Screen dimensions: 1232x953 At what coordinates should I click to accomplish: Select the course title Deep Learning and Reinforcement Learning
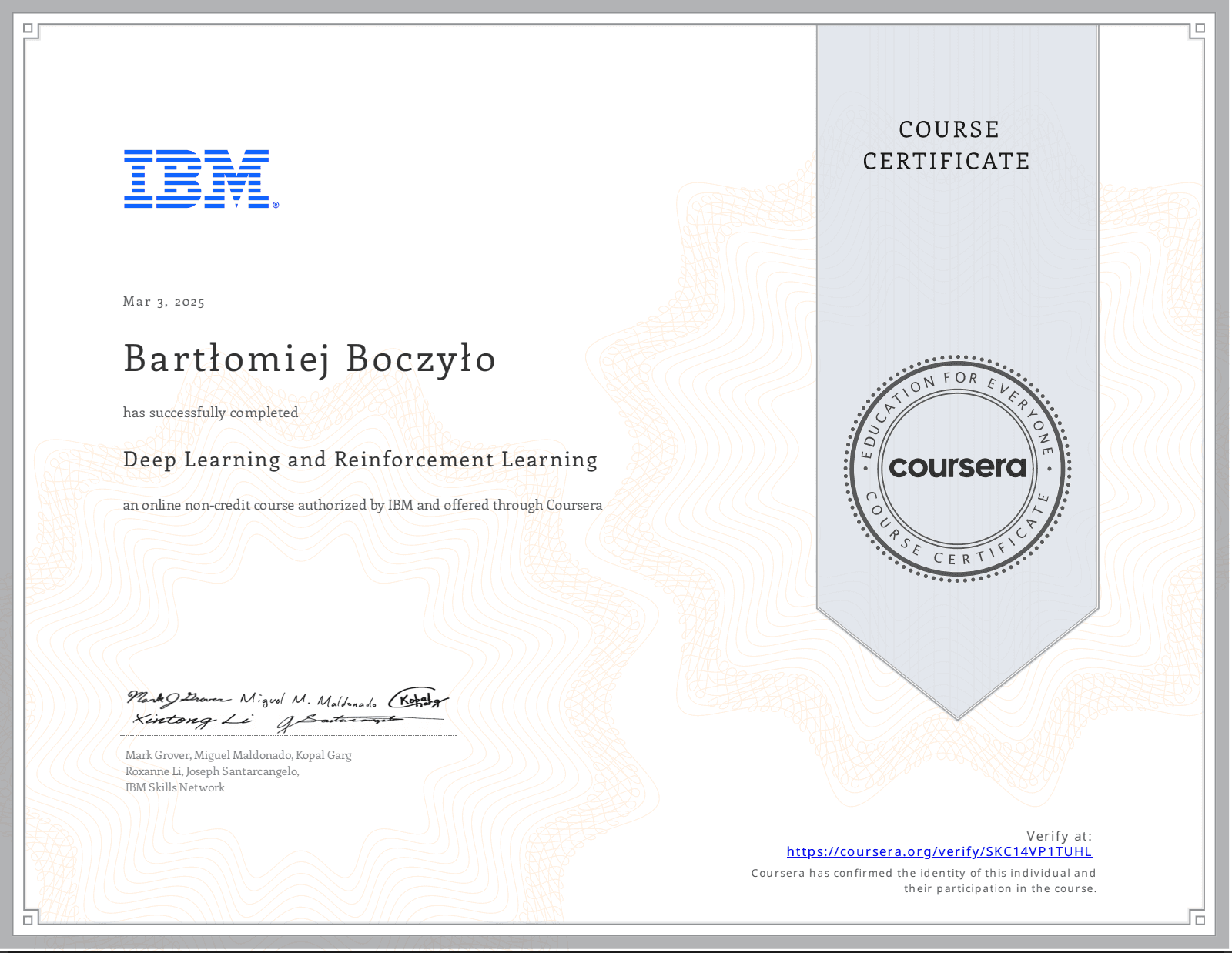tap(359, 459)
